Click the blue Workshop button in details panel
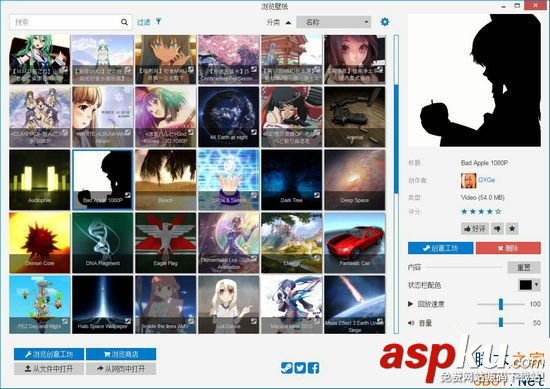This screenshot has width=550, height=389. click(441, 248)
